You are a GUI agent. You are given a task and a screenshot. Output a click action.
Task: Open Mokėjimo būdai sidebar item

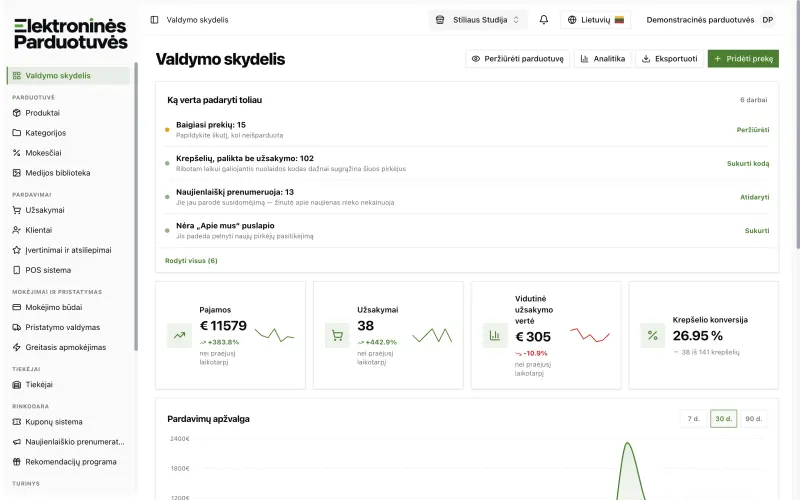[x=68, y=307]
